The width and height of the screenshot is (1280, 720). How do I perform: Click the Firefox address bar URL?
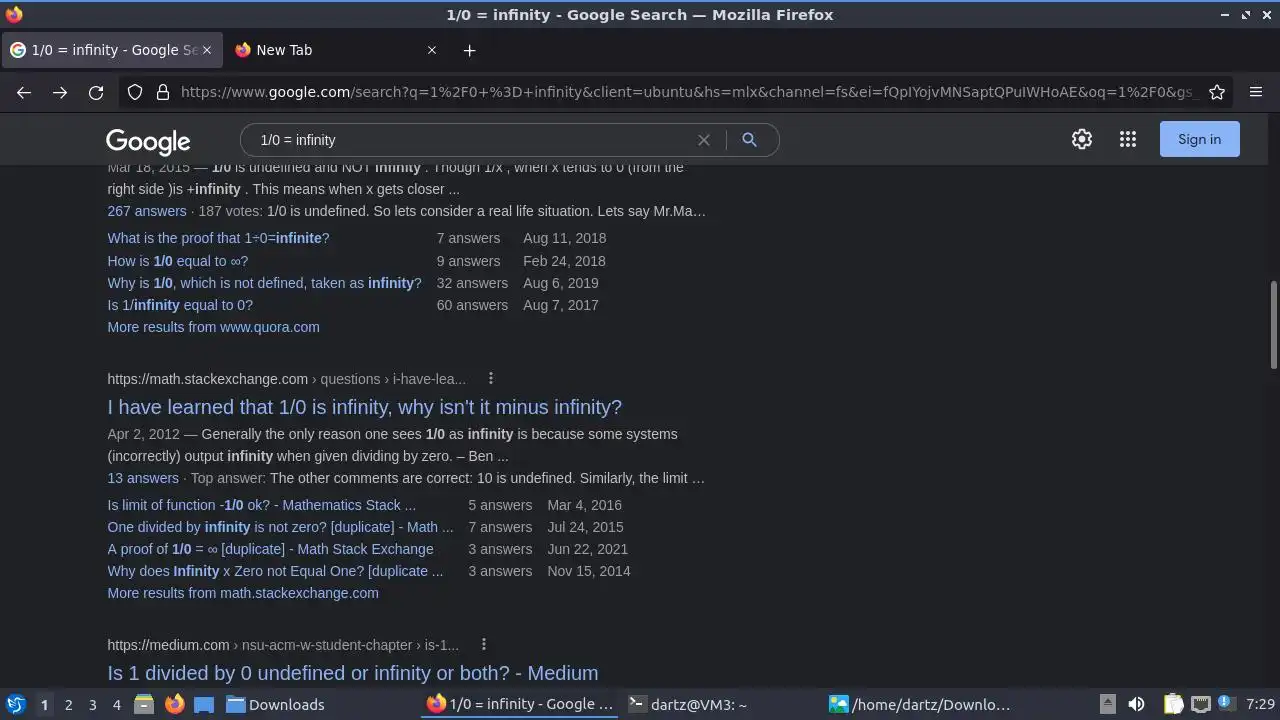pyautogui.click(x=688, y=92)
